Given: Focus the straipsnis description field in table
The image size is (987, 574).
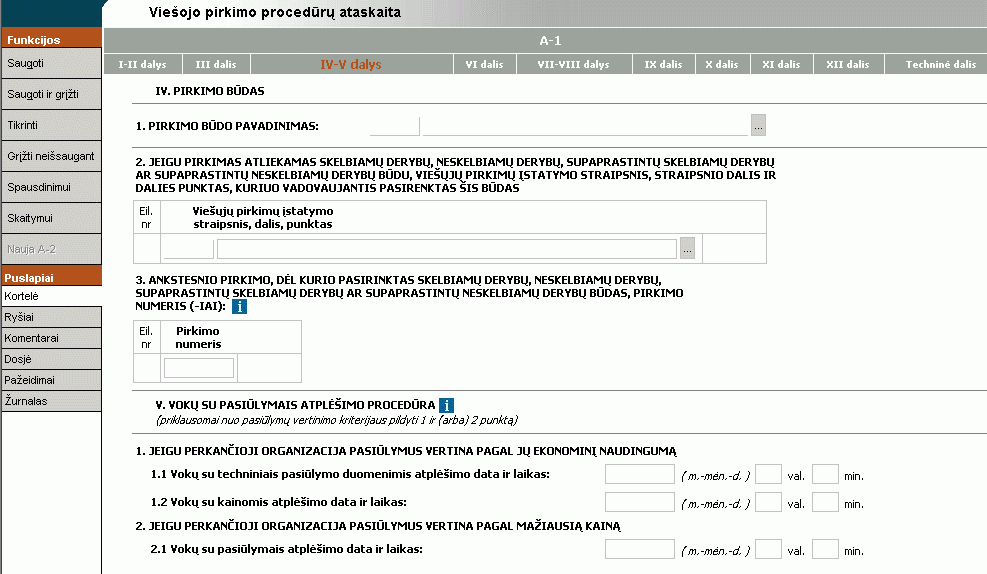Looking at the screenshot, I should (x=447, y=249).
